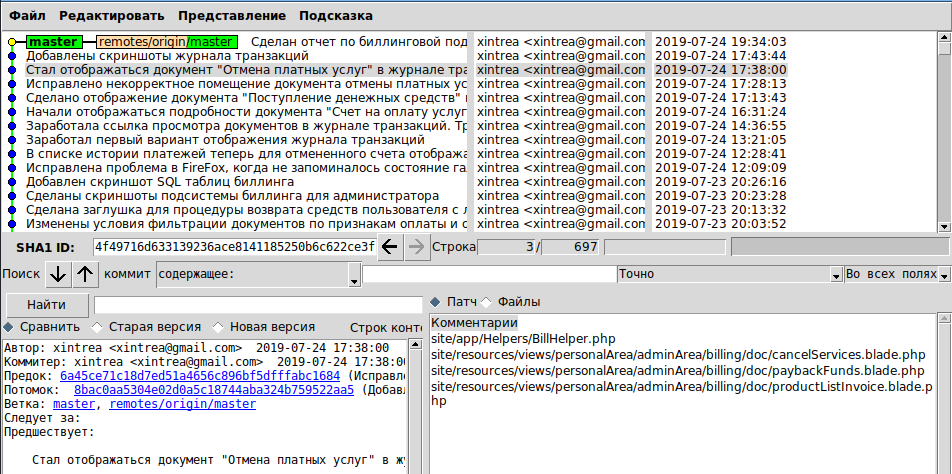Select commit 'Исправлена проблема в FireFox'

point(246,168)
